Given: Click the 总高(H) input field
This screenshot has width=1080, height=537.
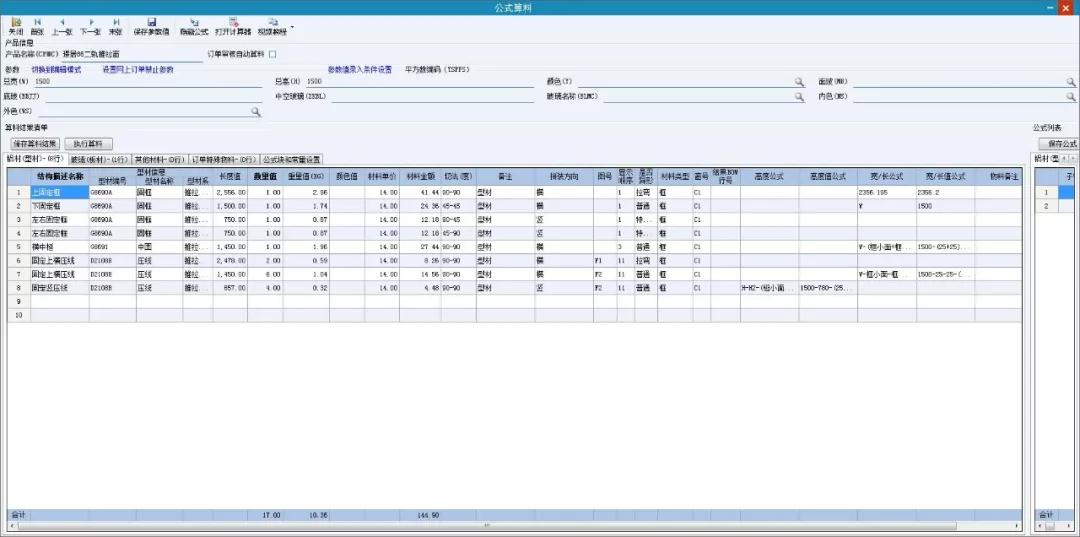Looking at the screenshot, I should pyautogui.click(x=419, y=82).
